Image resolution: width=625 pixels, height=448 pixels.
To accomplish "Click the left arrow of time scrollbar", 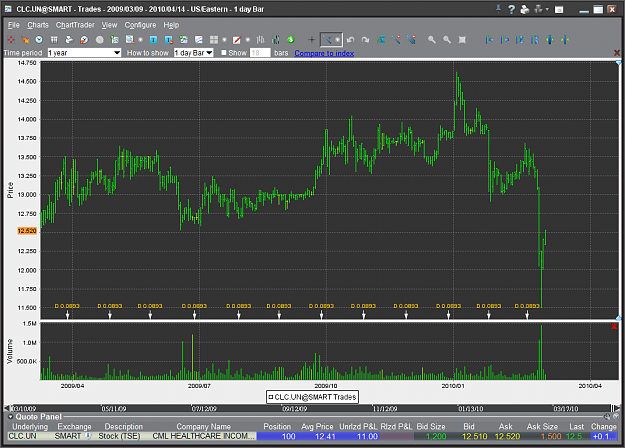I will tap(6, 408).
